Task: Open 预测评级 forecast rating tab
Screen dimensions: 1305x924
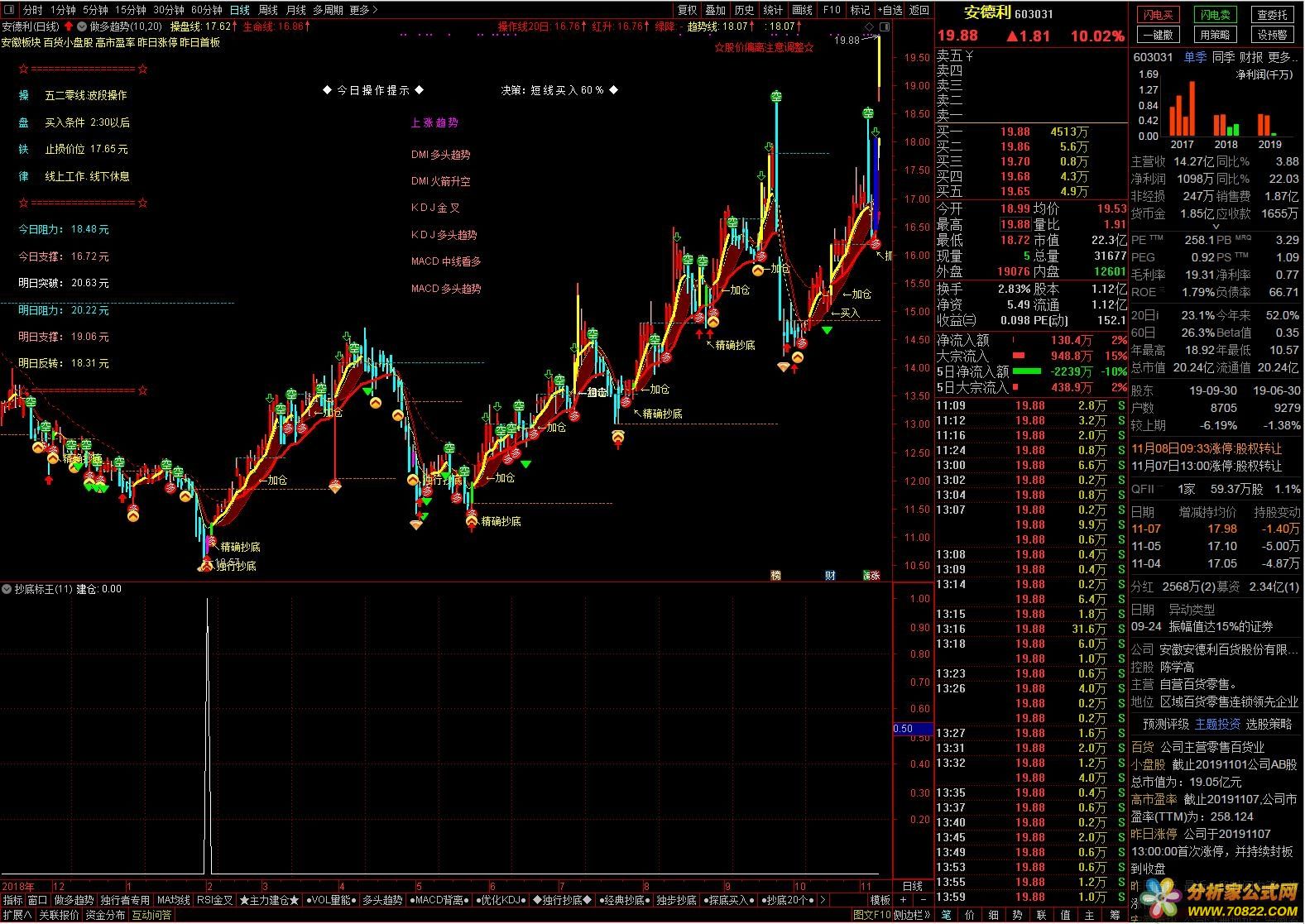Action: (x=1166, y=724)
